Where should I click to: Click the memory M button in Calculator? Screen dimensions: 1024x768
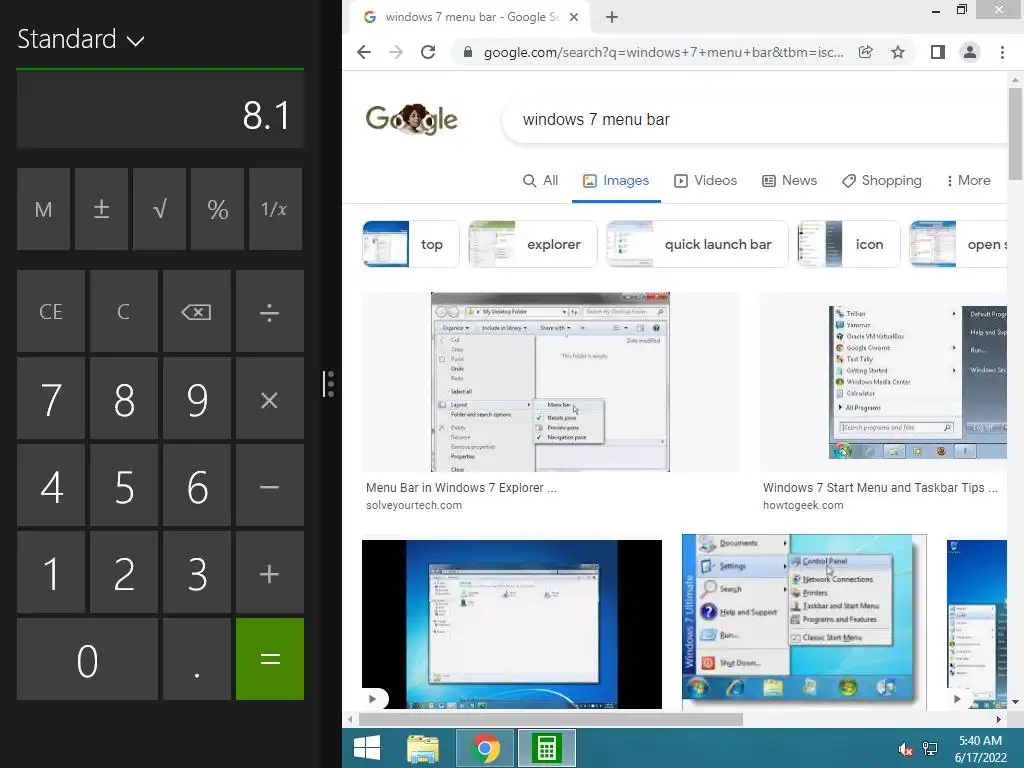43,209
